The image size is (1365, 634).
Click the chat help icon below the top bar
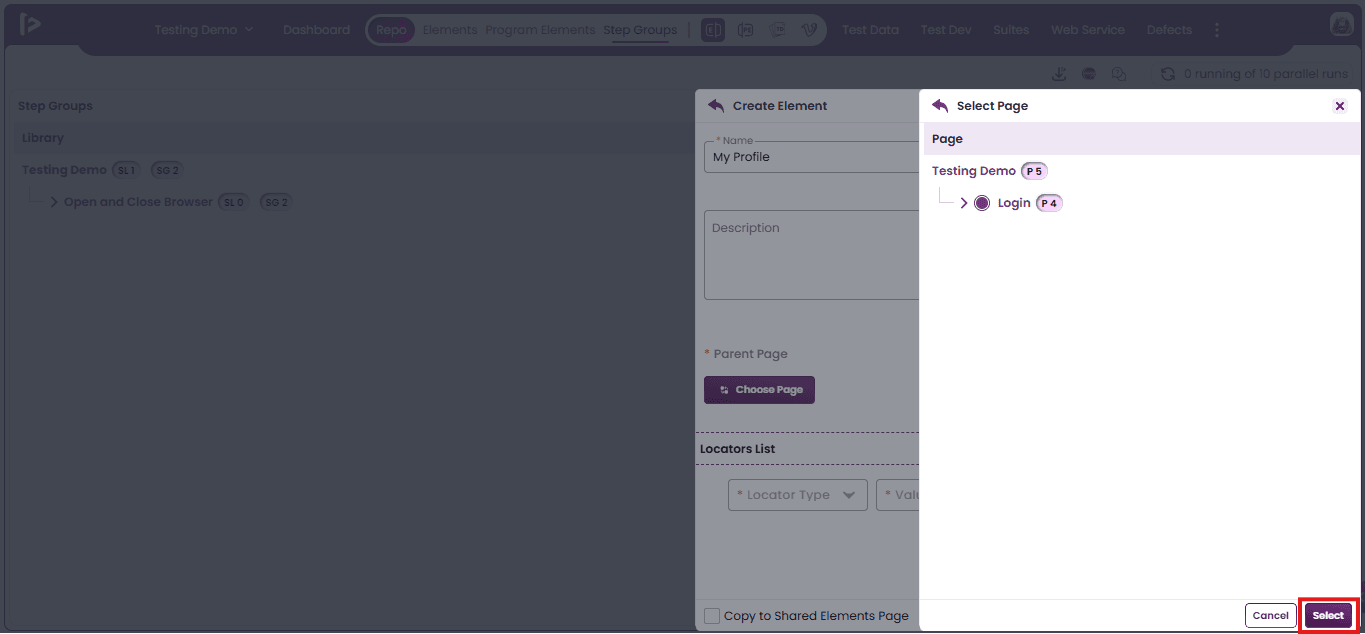[x=1119, y=74]
